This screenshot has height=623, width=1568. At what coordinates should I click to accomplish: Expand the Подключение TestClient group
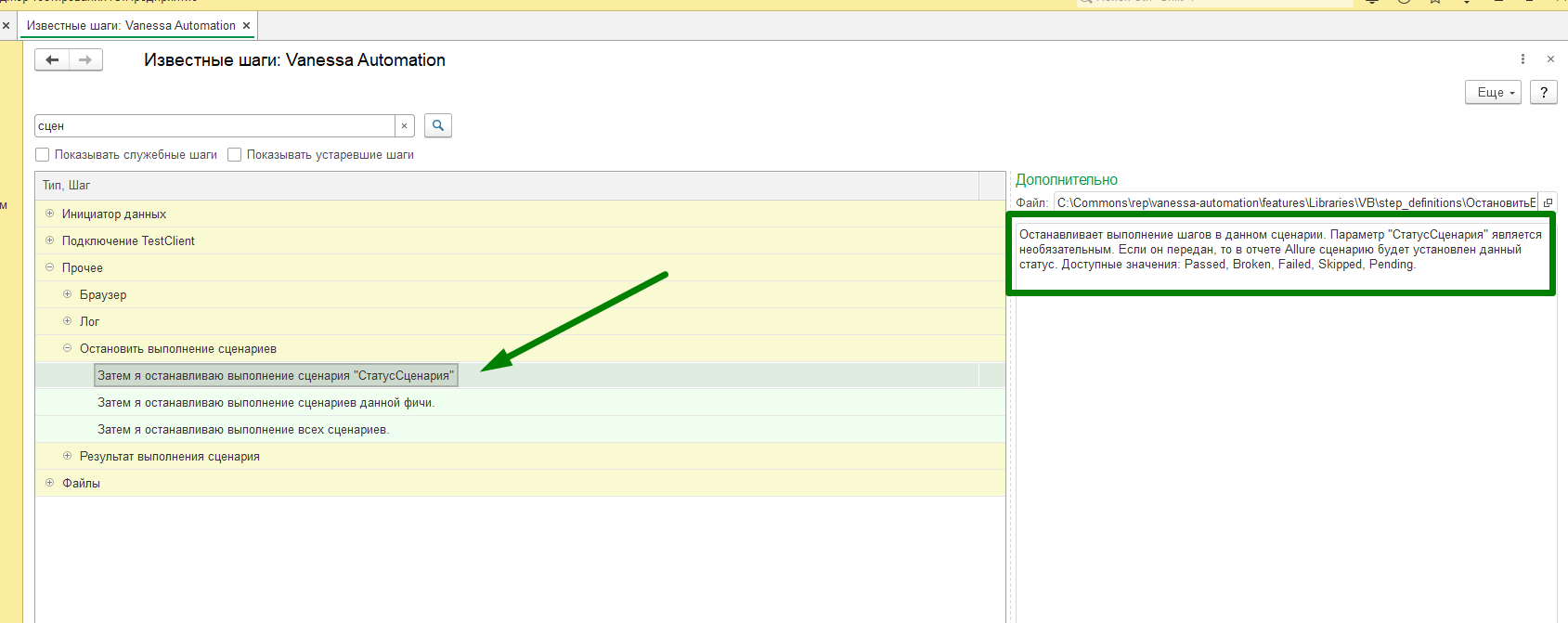click(50, 240)
